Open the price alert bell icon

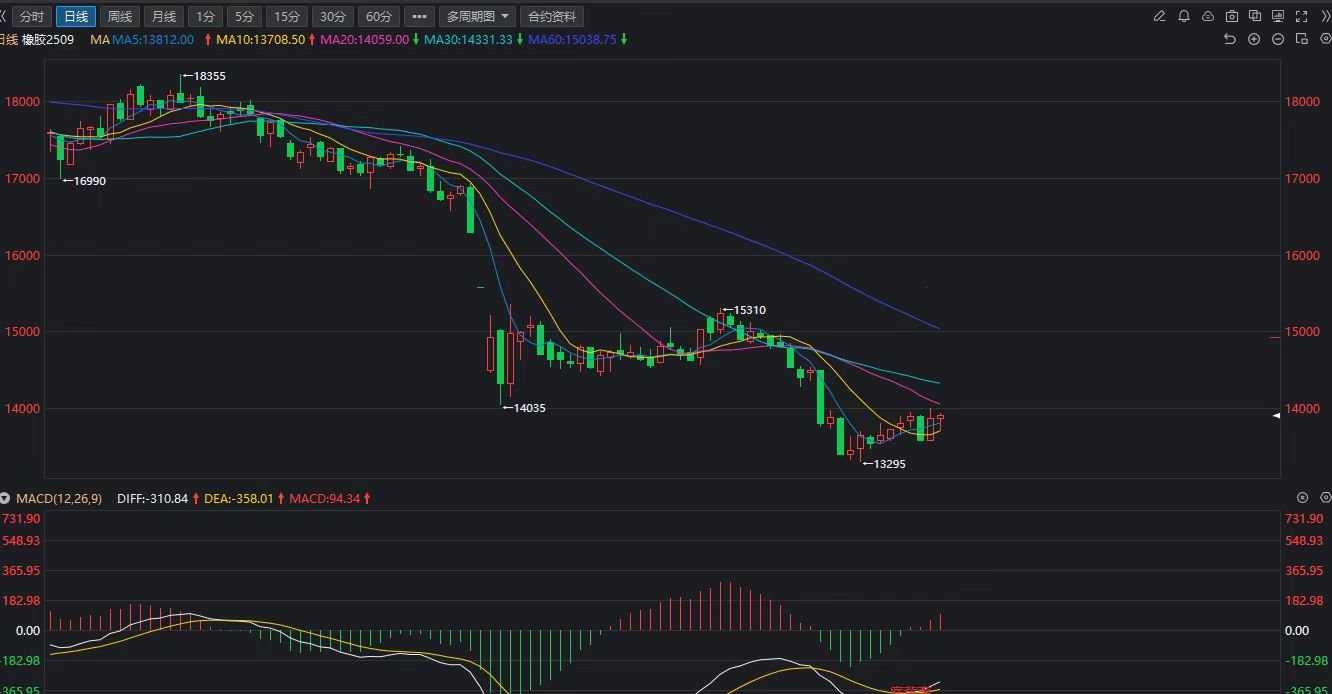coord(1184,16)
